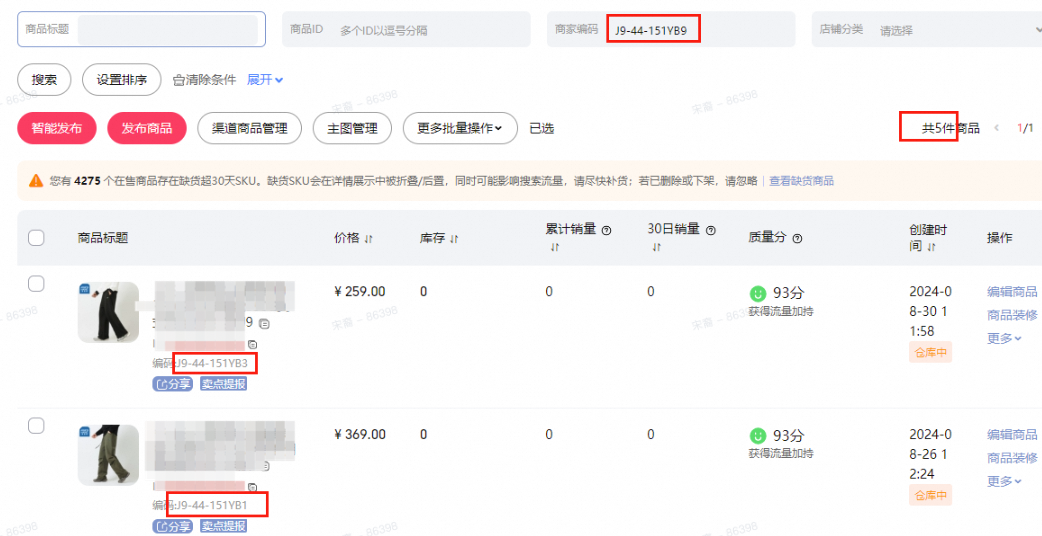The height and width of the screenshot is (536, 1042).
Task: Click 卖点提报 tag on J9-44-151YB1 product
Action: pyautogui.click(x=223, y=527)
